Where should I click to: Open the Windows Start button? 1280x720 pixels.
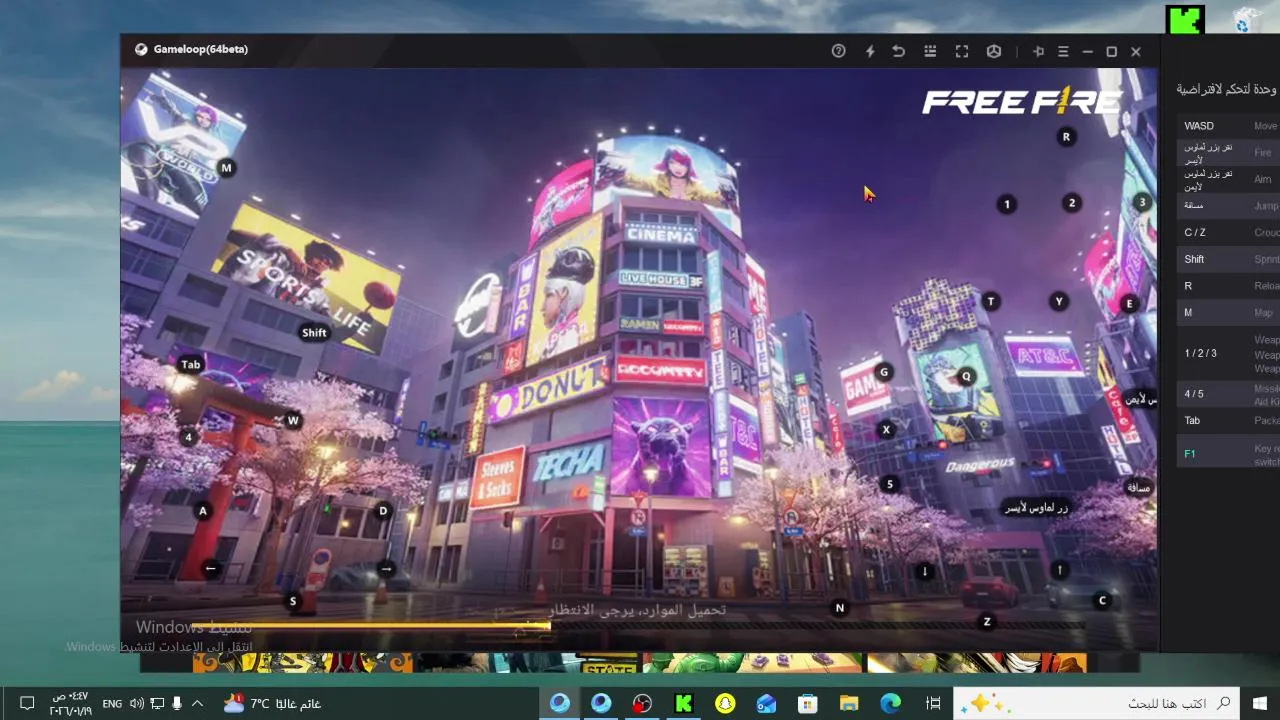click(1259, 704)
